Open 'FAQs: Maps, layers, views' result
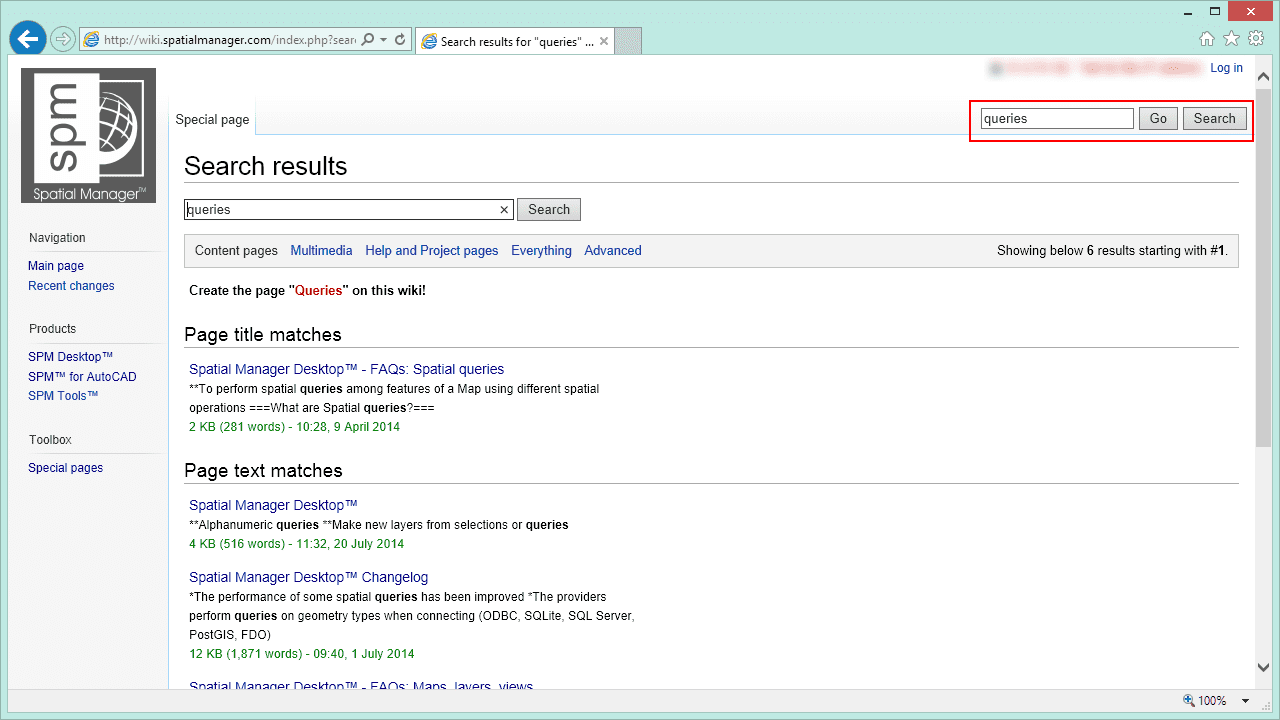 point(361,686)
